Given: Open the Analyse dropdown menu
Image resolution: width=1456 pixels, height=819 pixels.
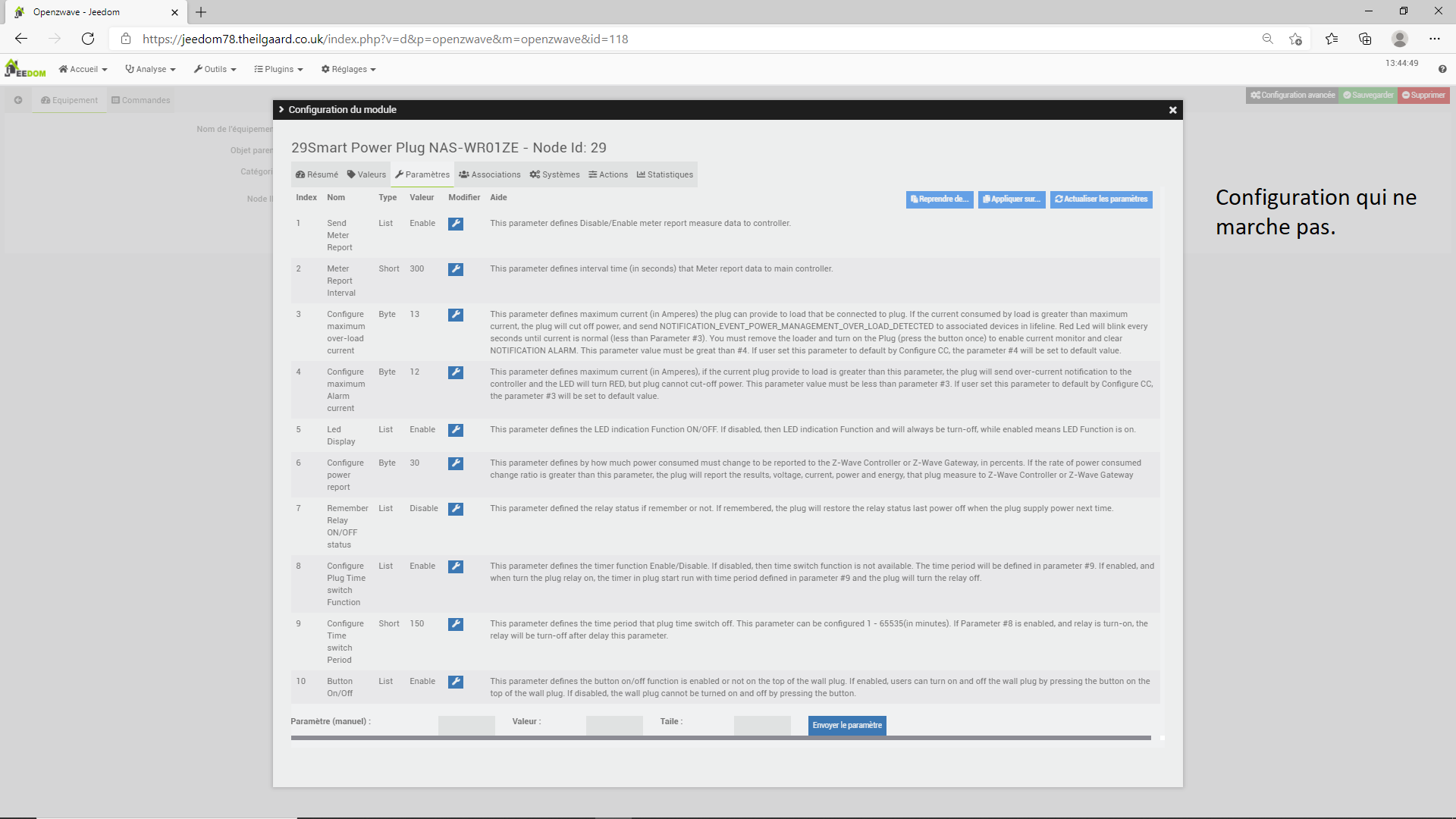Looking at the screenshot, I should pyautogui.click(x=151, y=69).
